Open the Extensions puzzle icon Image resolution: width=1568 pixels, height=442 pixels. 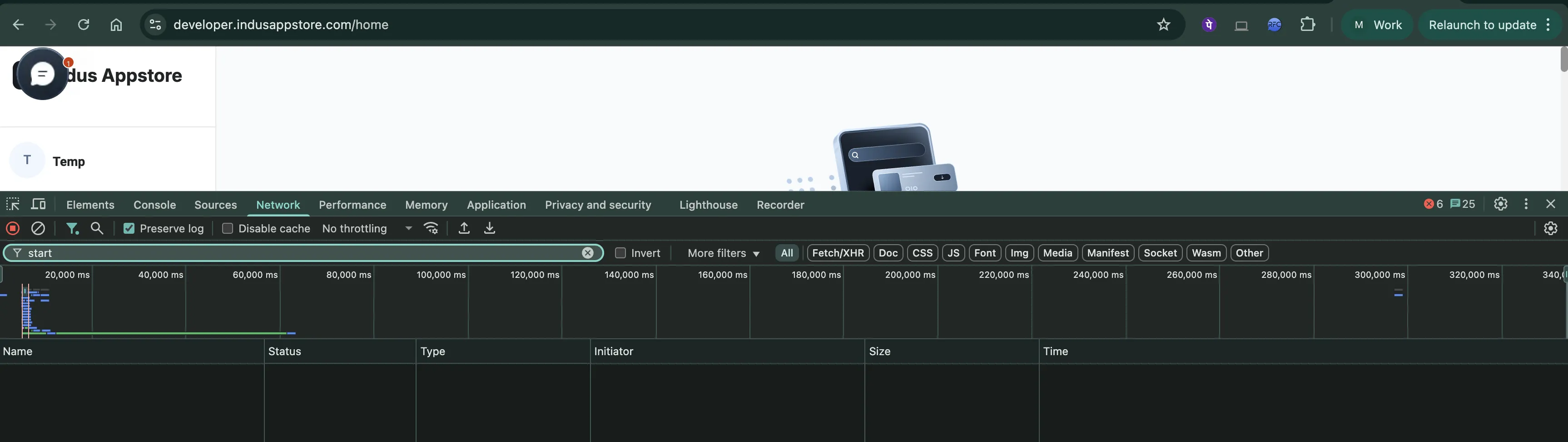click(1307, 25)
